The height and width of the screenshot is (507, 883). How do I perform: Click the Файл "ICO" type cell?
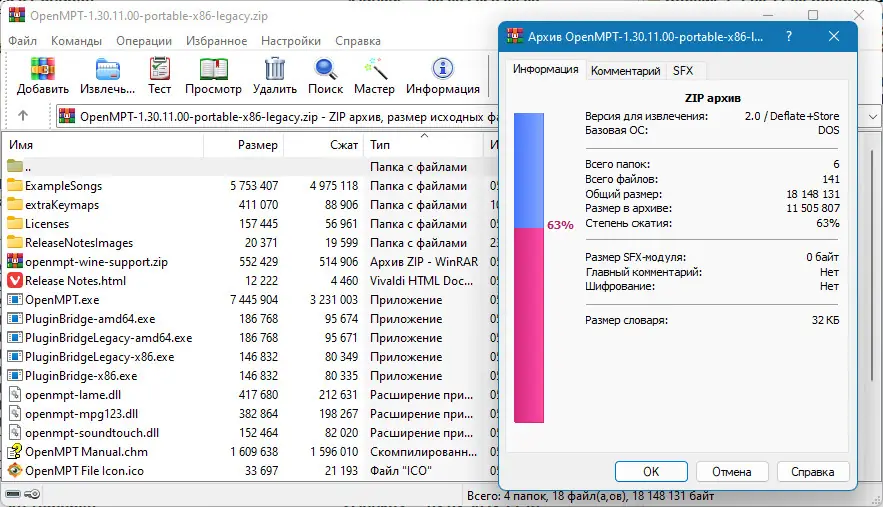coord(400,470)
